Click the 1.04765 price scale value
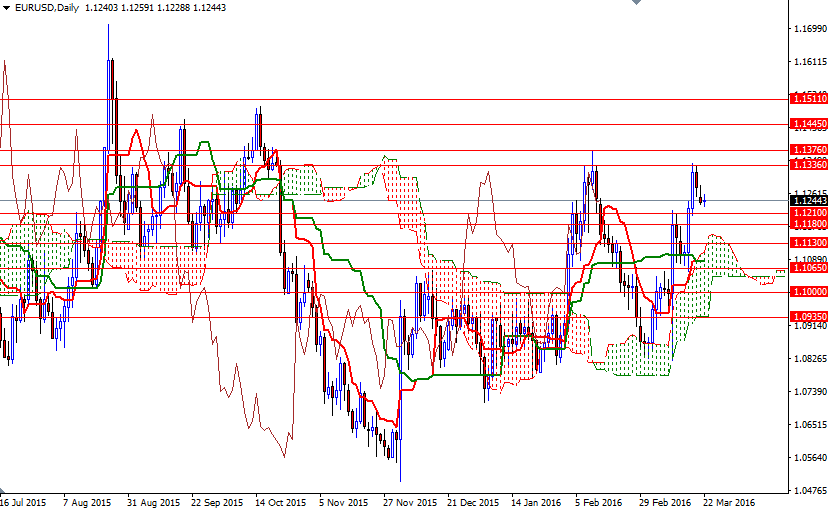 [x=811, y=491]
